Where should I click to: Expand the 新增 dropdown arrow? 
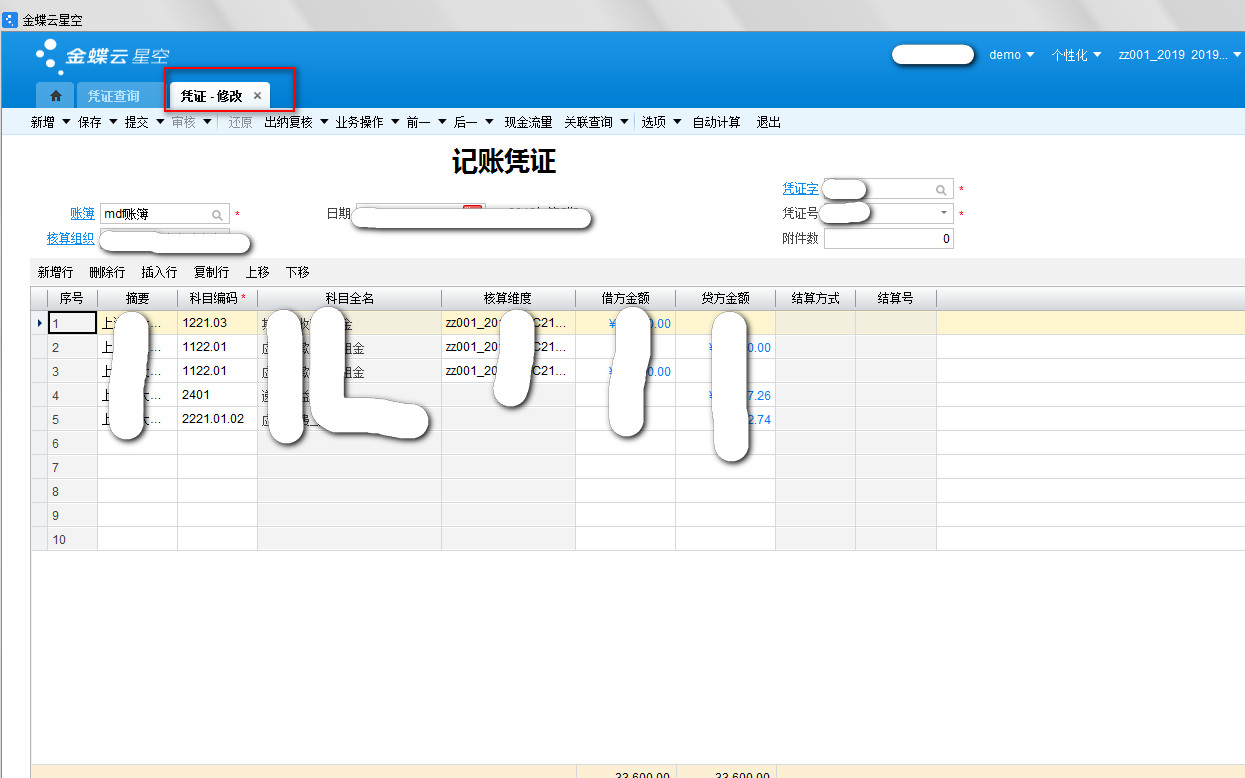pyautogui.click(x=66, y=122)
